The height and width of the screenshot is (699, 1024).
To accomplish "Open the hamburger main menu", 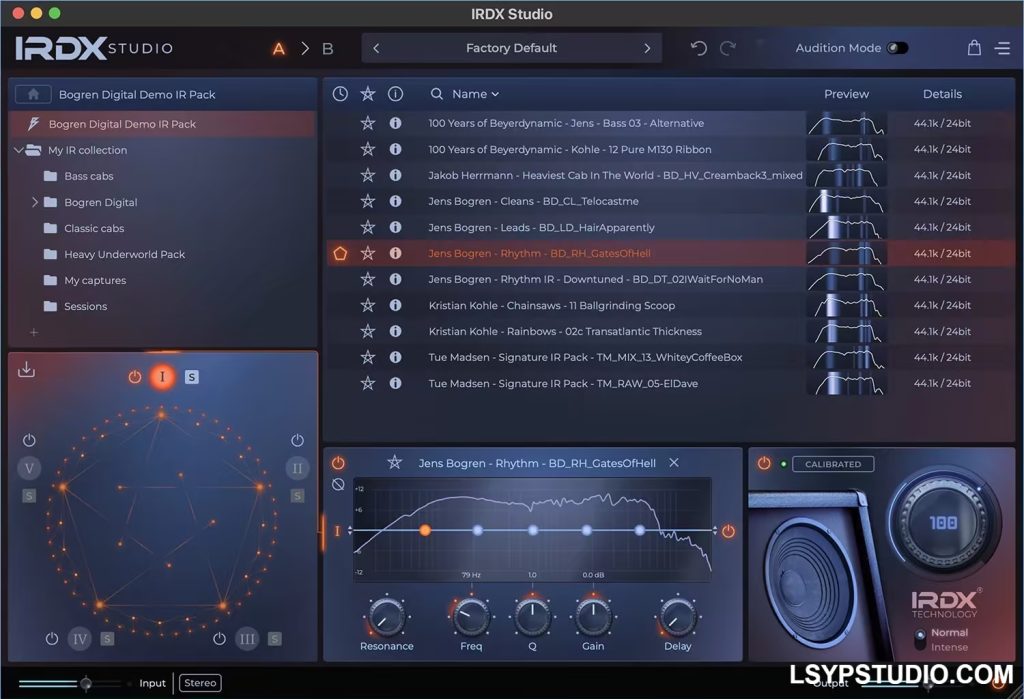I will coord(1002,48).
